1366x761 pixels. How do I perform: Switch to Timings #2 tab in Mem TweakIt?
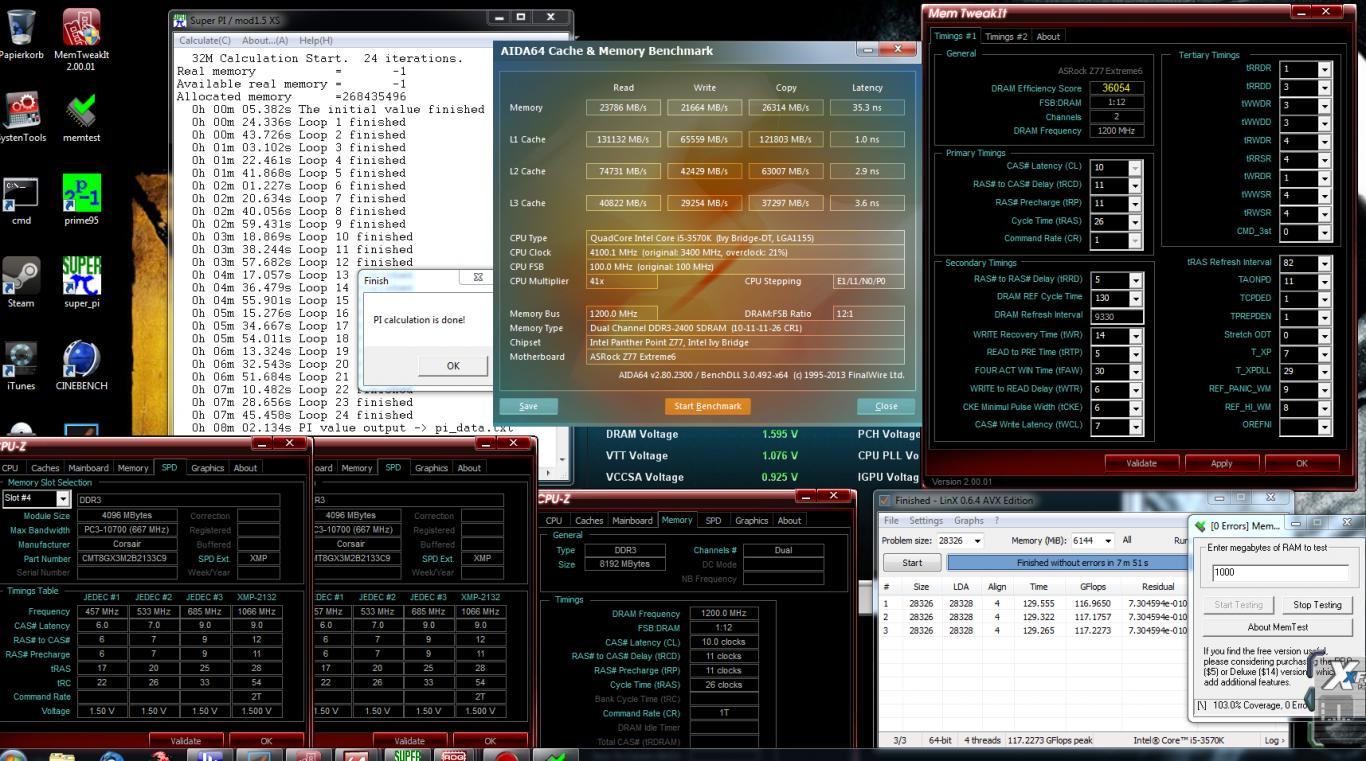point(1006,36)
